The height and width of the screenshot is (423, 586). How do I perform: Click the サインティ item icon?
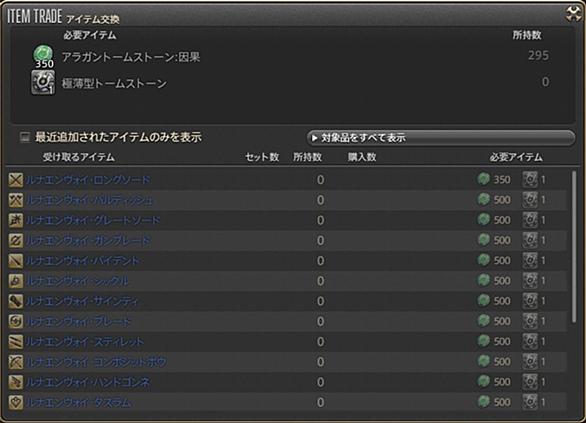tap(16, 301)
